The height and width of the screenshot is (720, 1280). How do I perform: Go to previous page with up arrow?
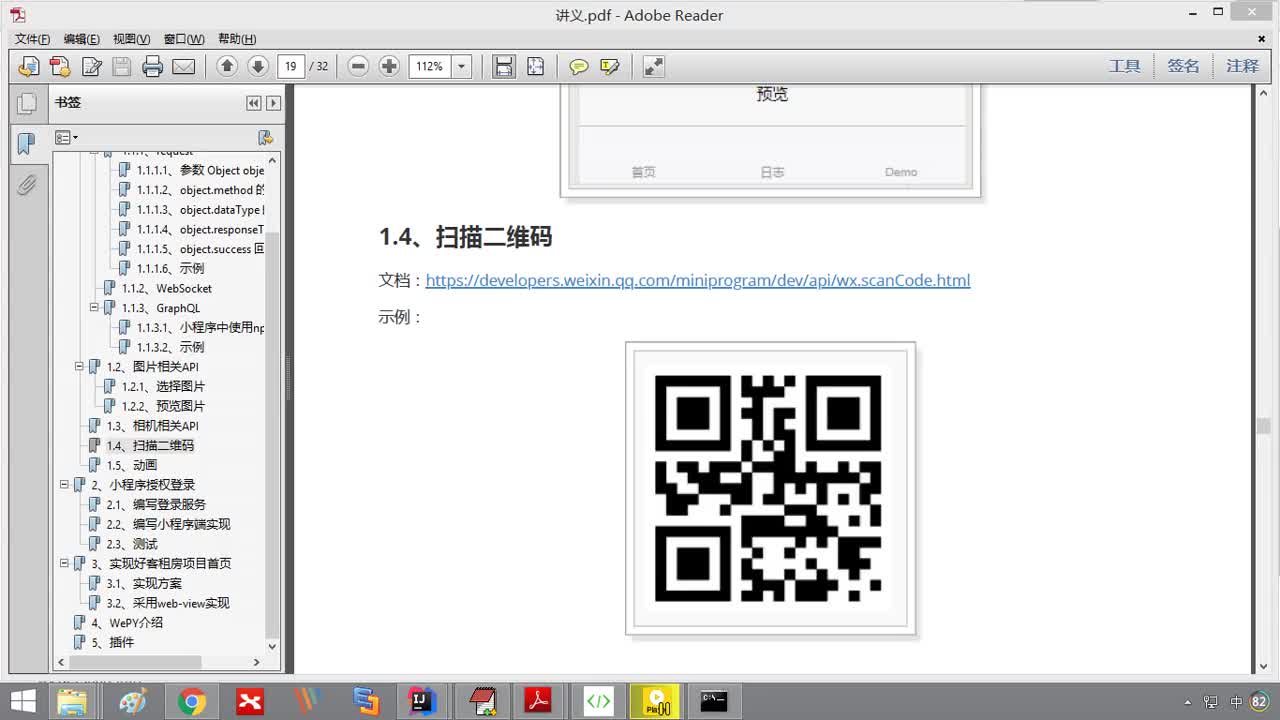(227, 66)
